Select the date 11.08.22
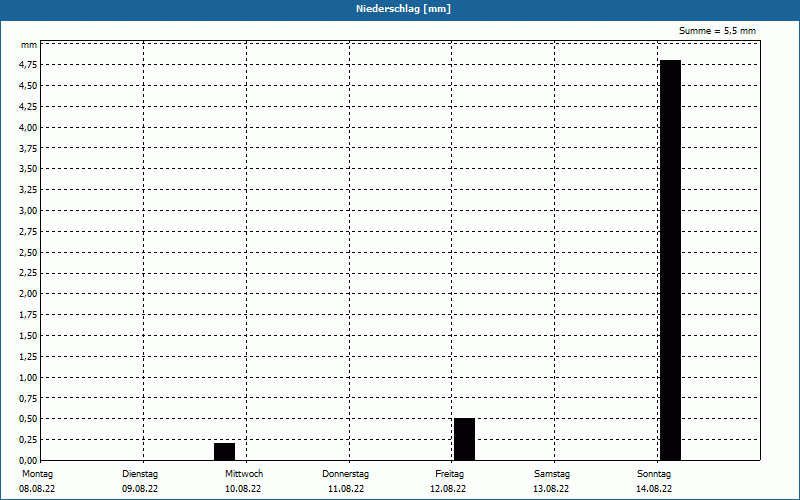800x500 pixels. click(x=346, y=489)
